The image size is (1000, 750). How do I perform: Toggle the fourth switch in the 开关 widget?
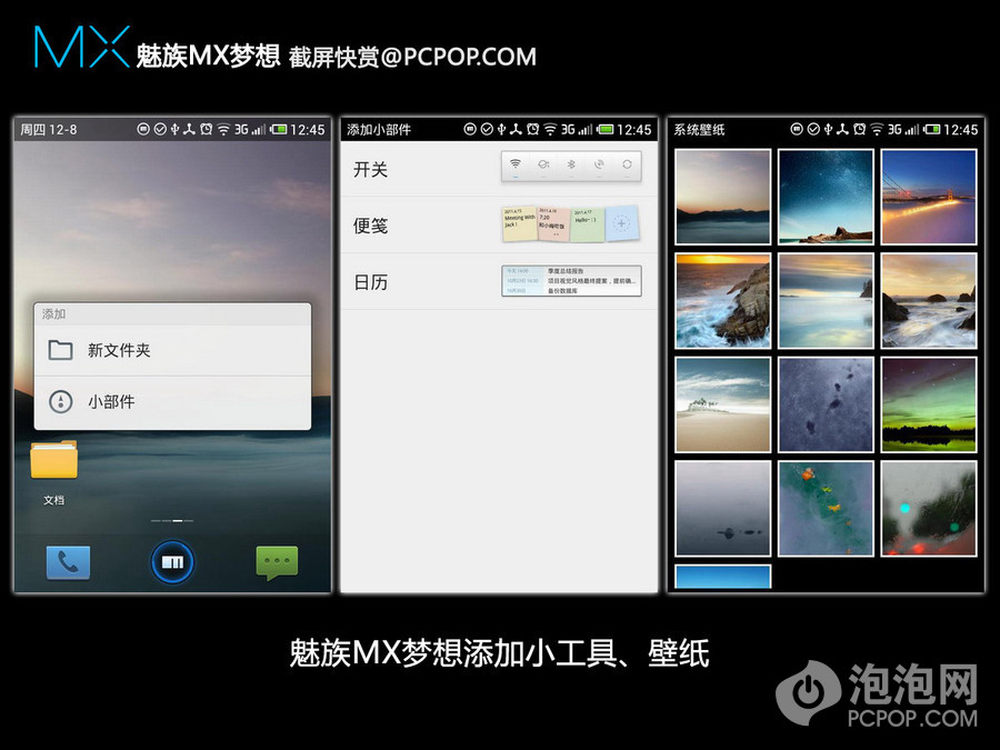tap(599, 165)
